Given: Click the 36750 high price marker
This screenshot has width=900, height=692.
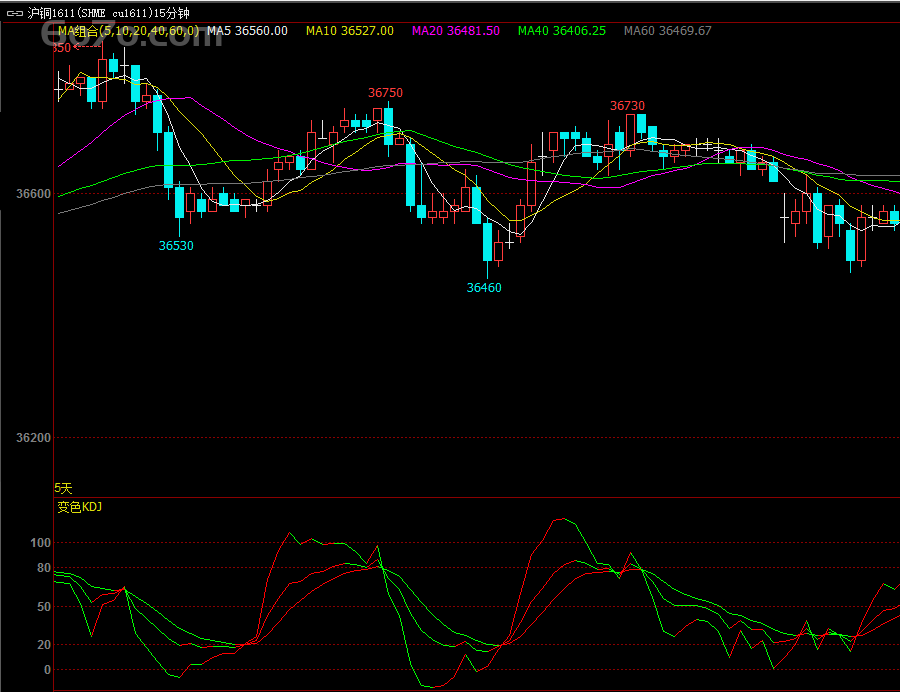Looking at the screenshot, I should [385, 93].
